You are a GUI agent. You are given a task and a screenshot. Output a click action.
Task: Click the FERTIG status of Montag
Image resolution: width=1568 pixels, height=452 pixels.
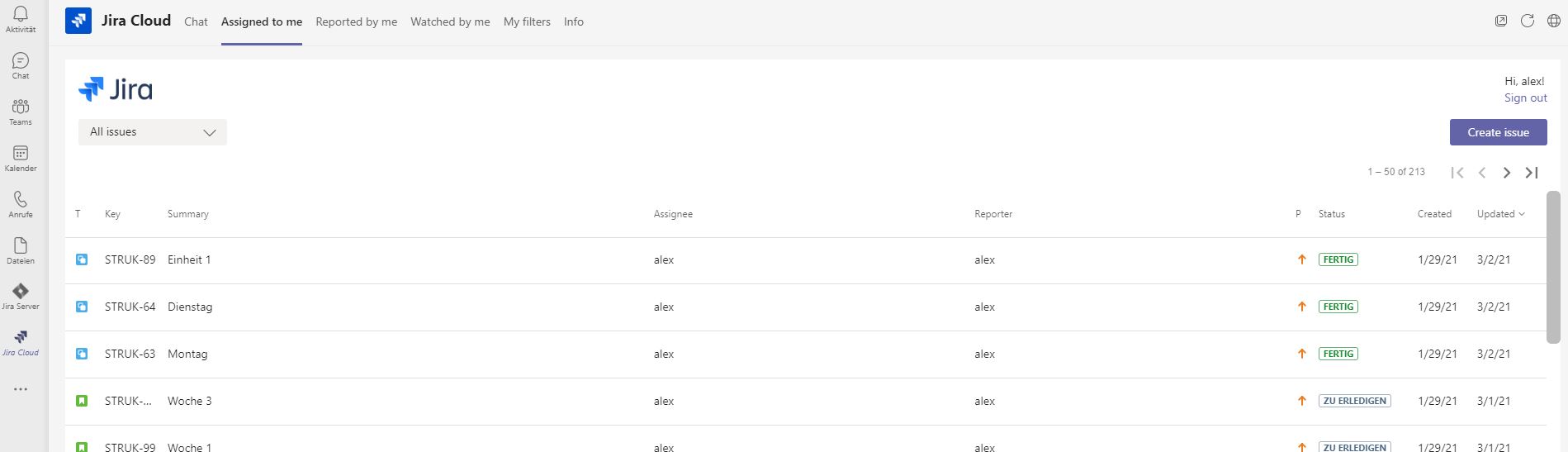[1338, 354]
